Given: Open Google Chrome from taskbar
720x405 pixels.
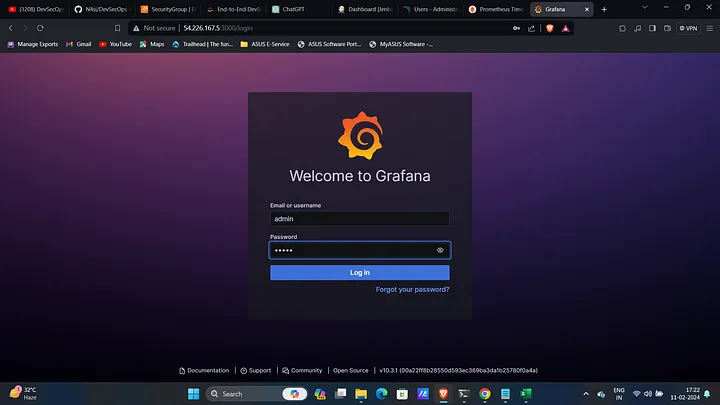Looking at the screenshot, I should [484, 394].
